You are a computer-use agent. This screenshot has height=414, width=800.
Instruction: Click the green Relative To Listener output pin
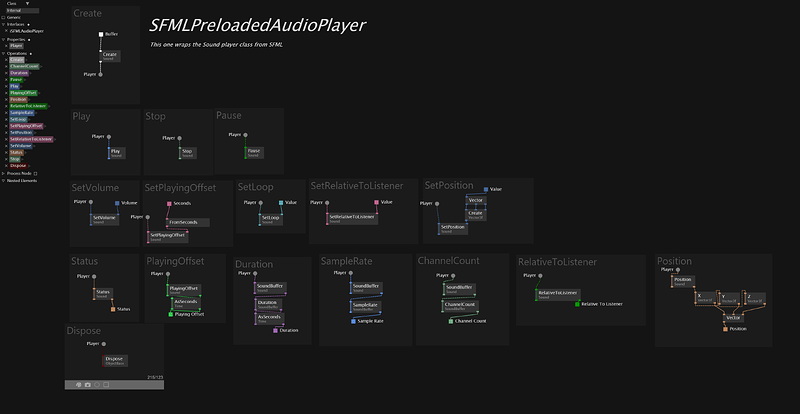coord(578,304)
